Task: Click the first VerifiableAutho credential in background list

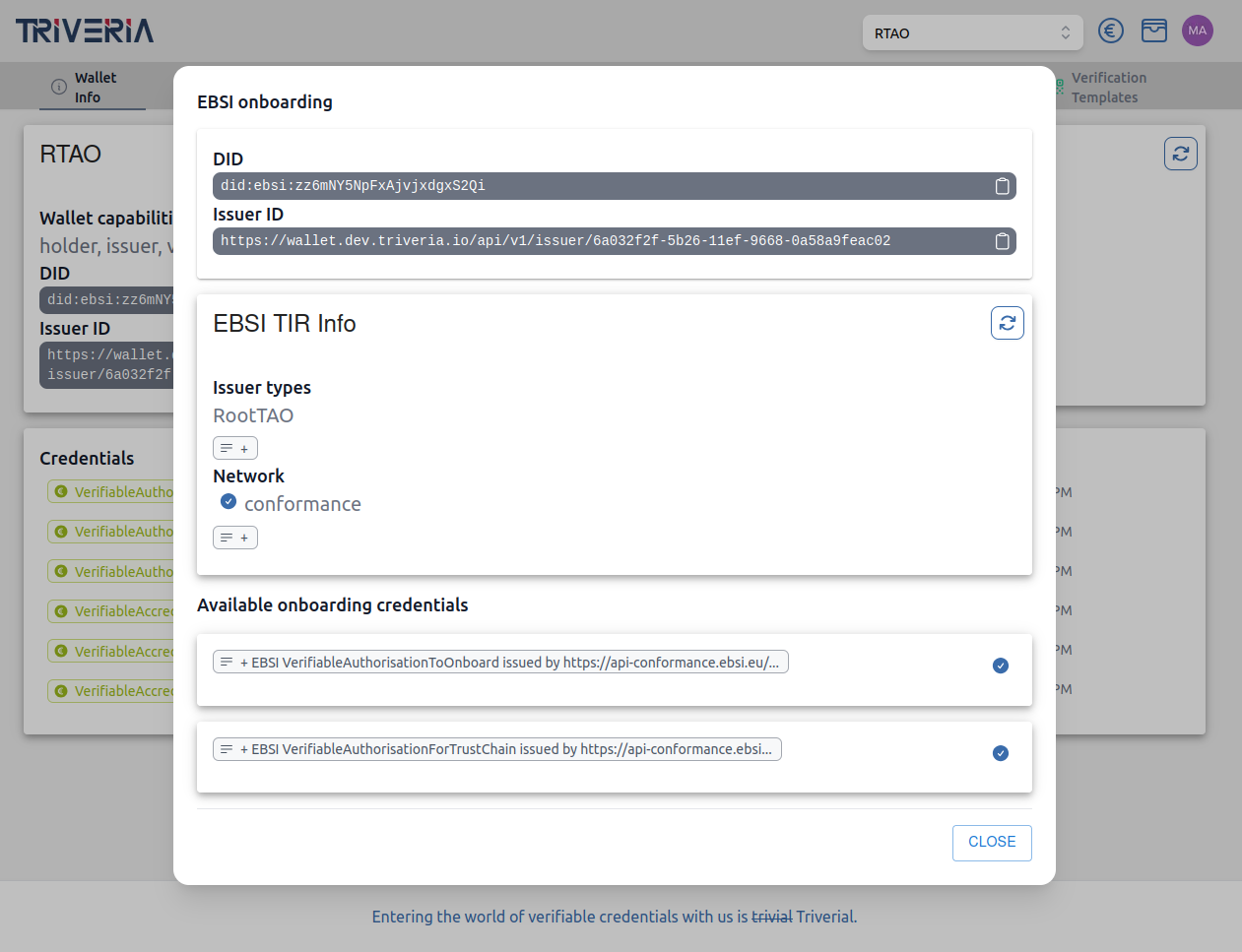Action: [111, 491]
